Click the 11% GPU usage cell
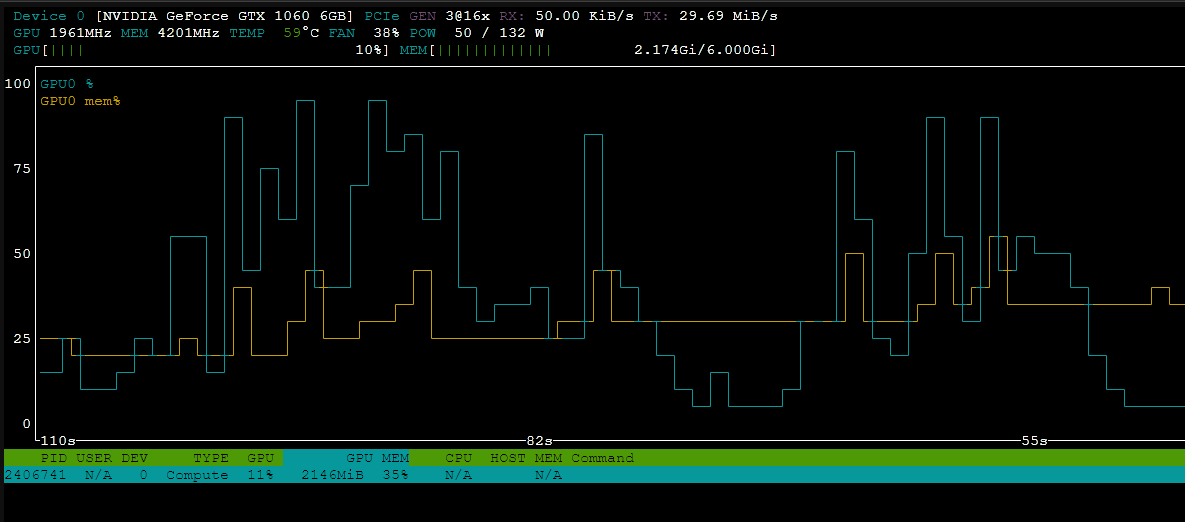 click(261, 475)
